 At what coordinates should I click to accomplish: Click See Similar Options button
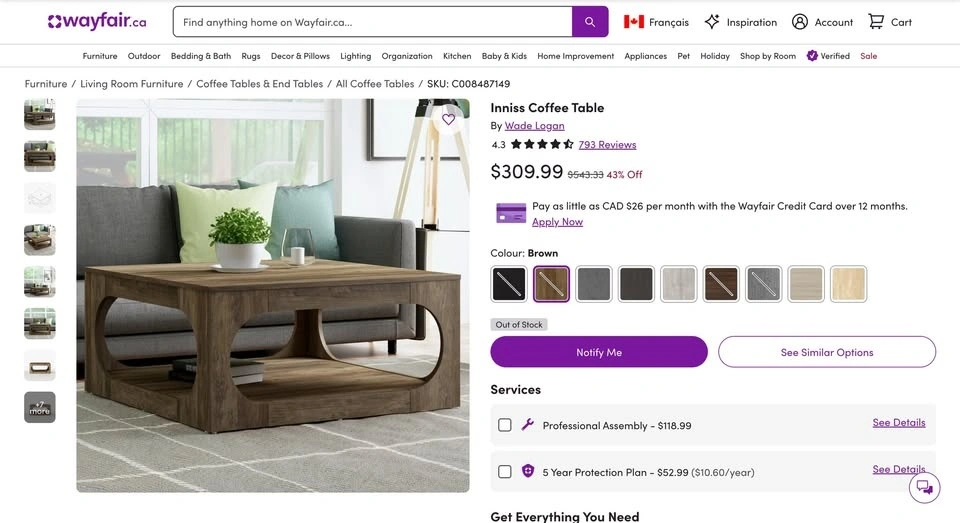827,352
